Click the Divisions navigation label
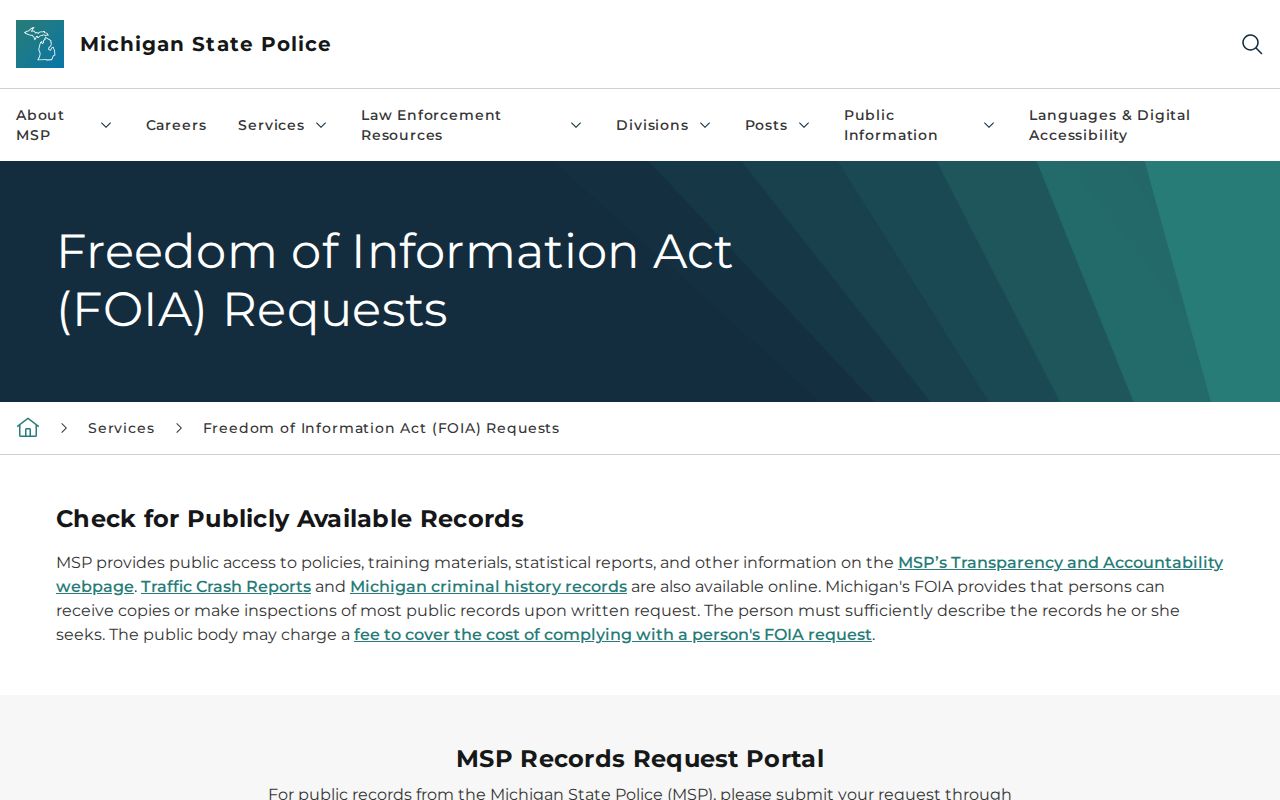This screenshot has height=800, width=1280. (652, 125)
